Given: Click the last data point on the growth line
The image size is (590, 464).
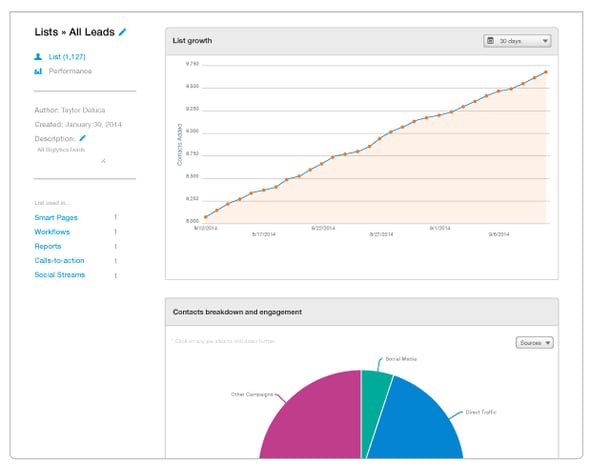Looking at the screenshot, I should pos(546,72).
